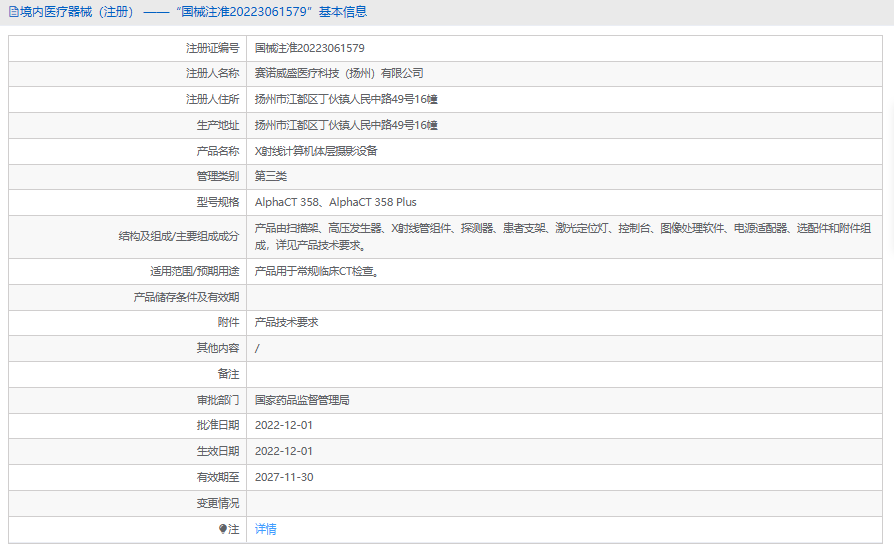This screenshot has width=894, height=552.
Task: Click expiry date 2027-11-30
Action: pos(284,477)
